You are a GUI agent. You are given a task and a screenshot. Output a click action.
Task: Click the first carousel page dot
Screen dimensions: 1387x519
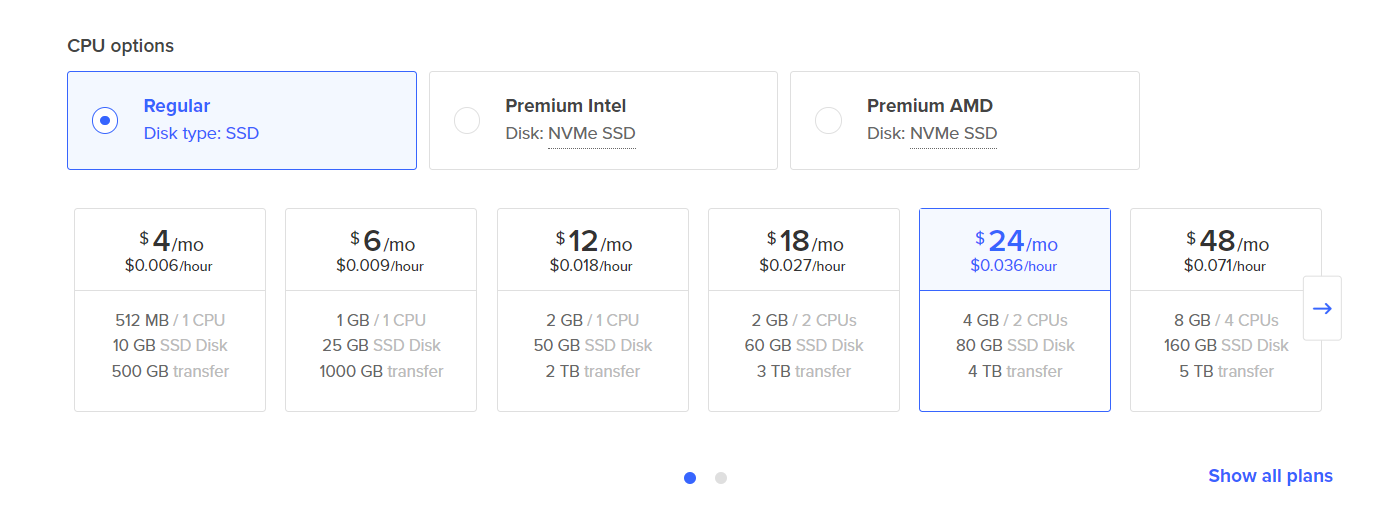690,478
